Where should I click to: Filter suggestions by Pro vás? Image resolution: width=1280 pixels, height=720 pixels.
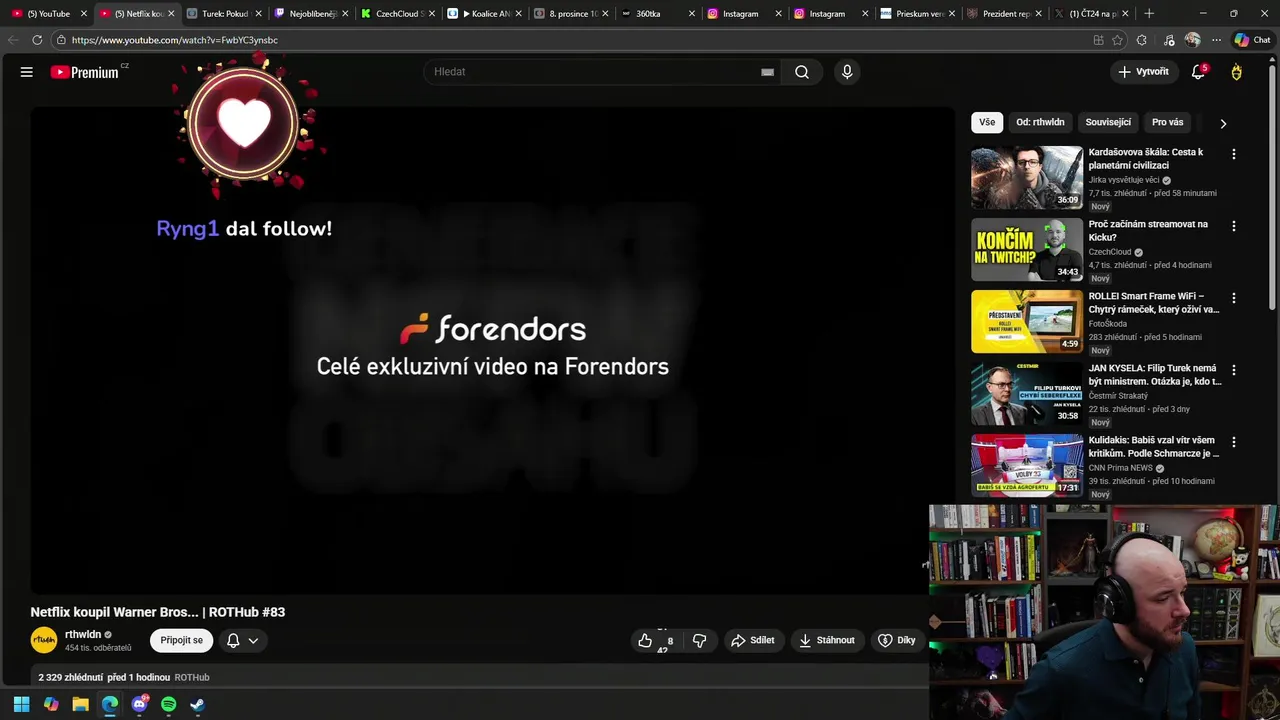(1167, 122)
